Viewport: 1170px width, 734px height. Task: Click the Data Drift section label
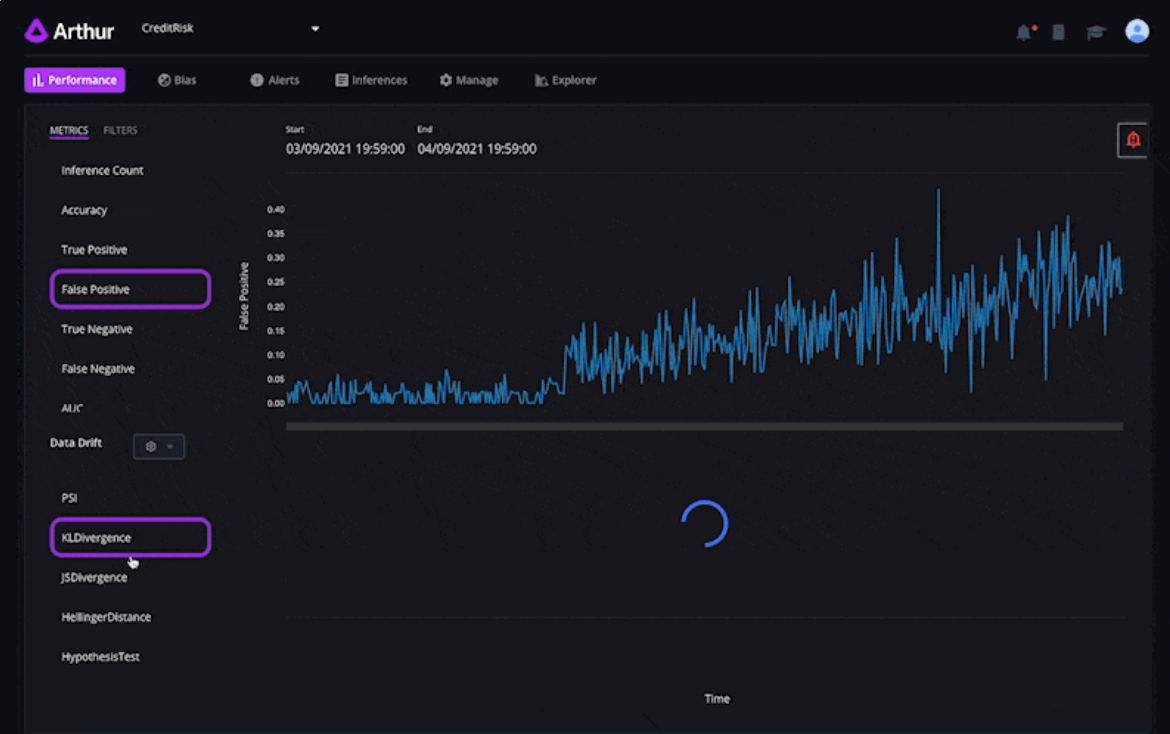(76, 442)
